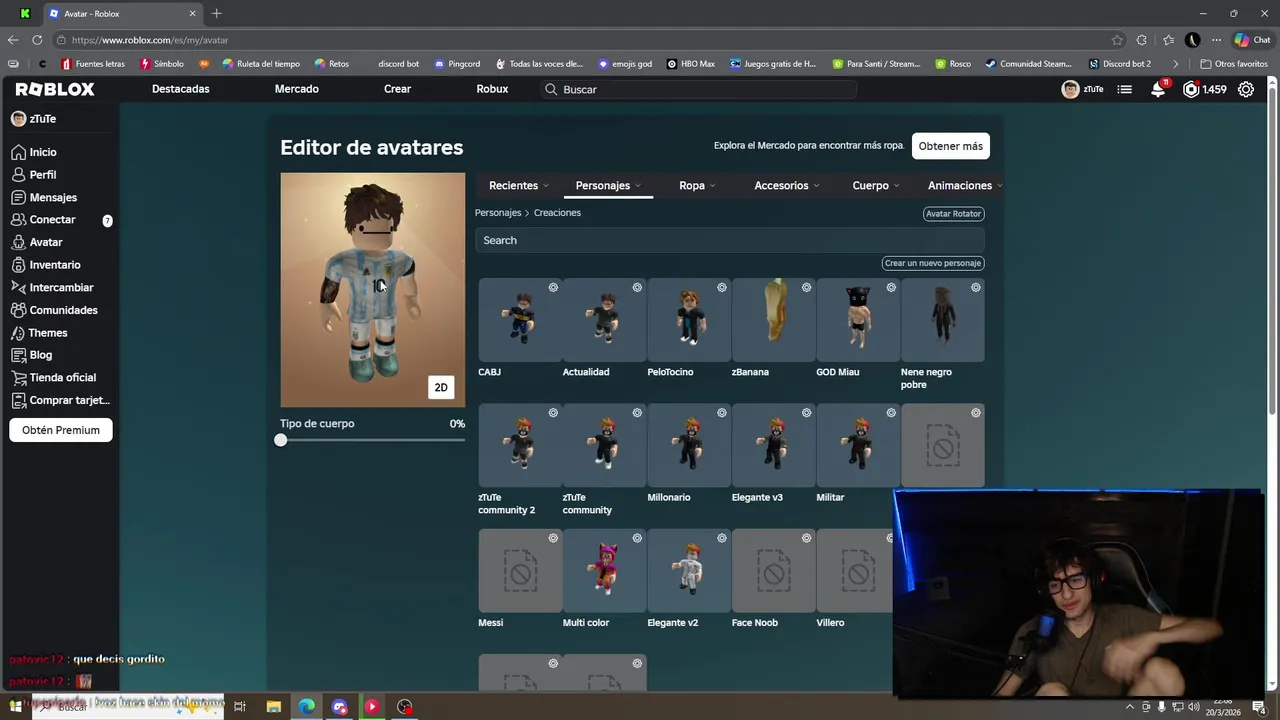Go to Conectar in the sidebar
This screenshot has height=720, width=1280.
44,220
